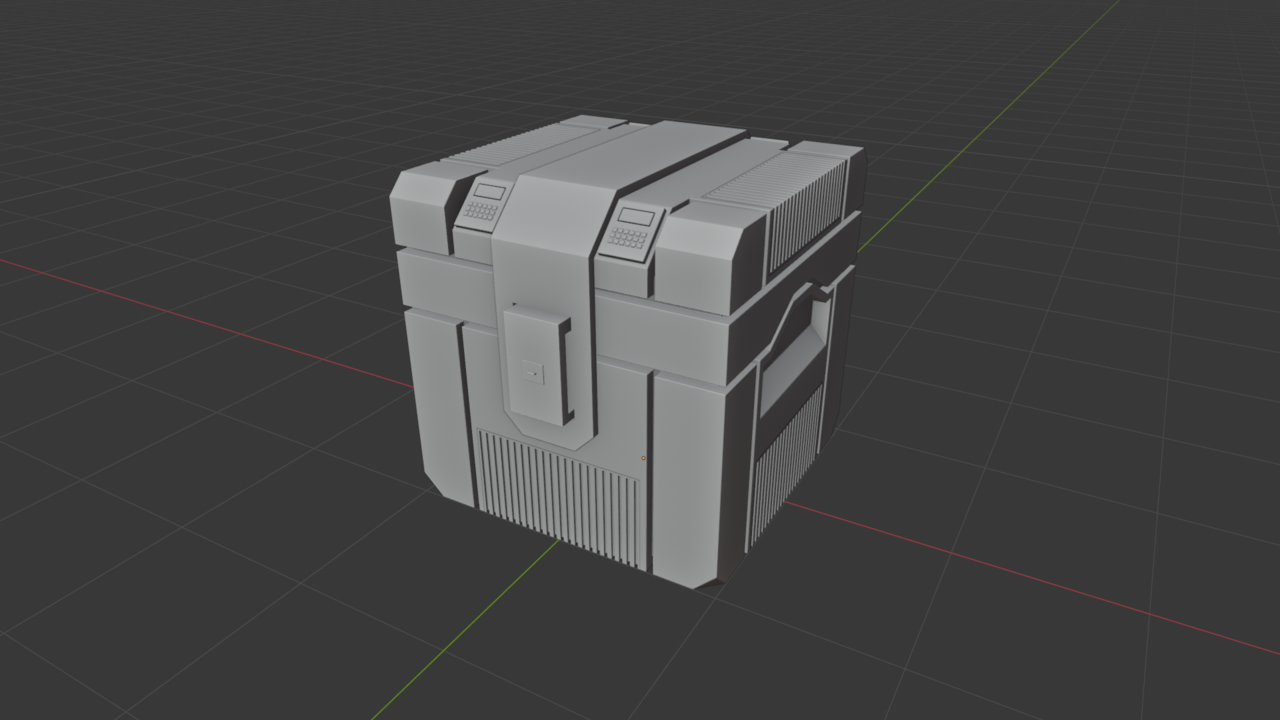This screenshot has height=720, width=1280.
Task: Click the orange origin dot on the crate
Action: point(643,458)
